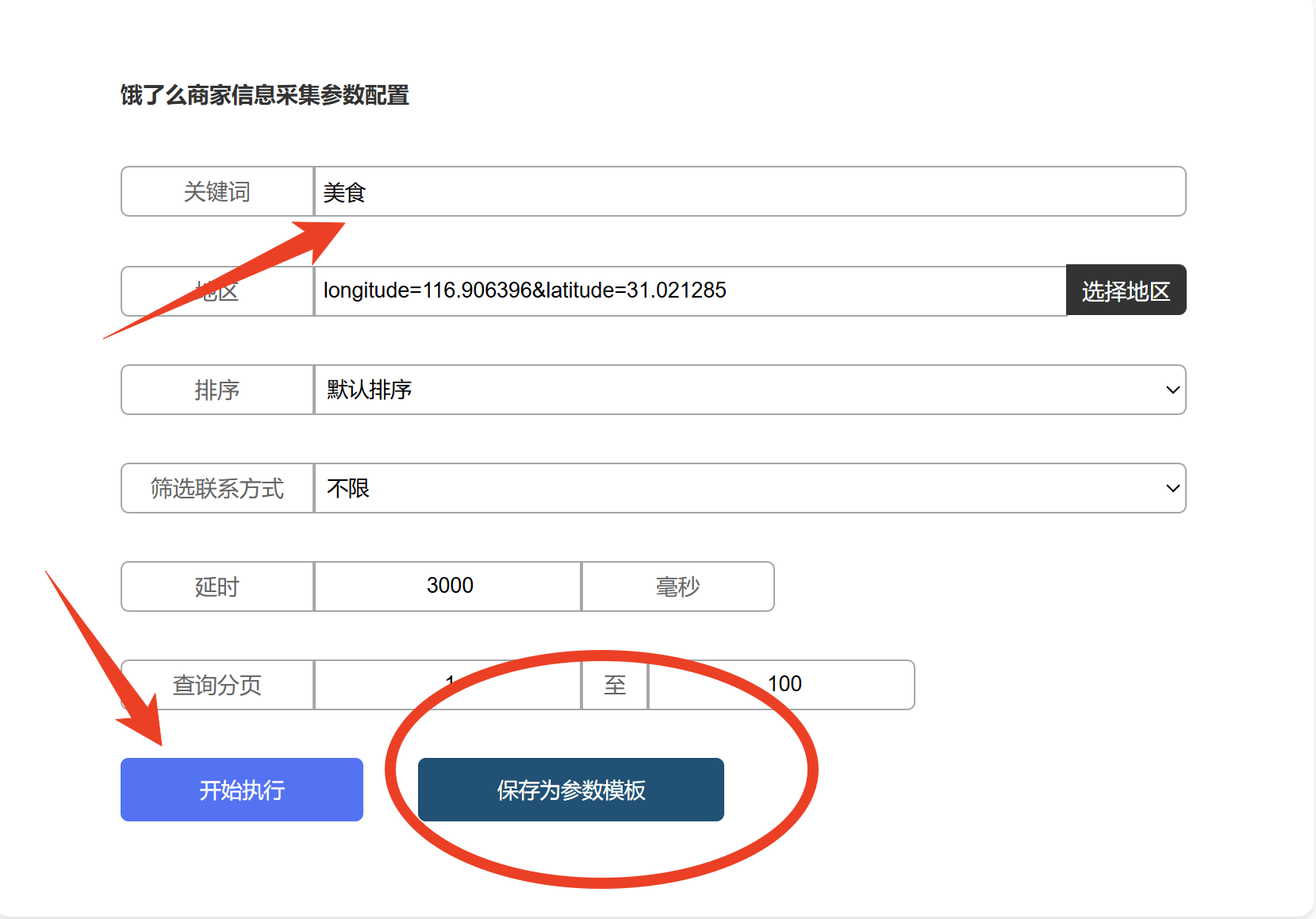The height and width of the screenshot is (919, 1316).
Task: Click the end page field showing 100
Action: pyautogui.click(x=781, y=685)
